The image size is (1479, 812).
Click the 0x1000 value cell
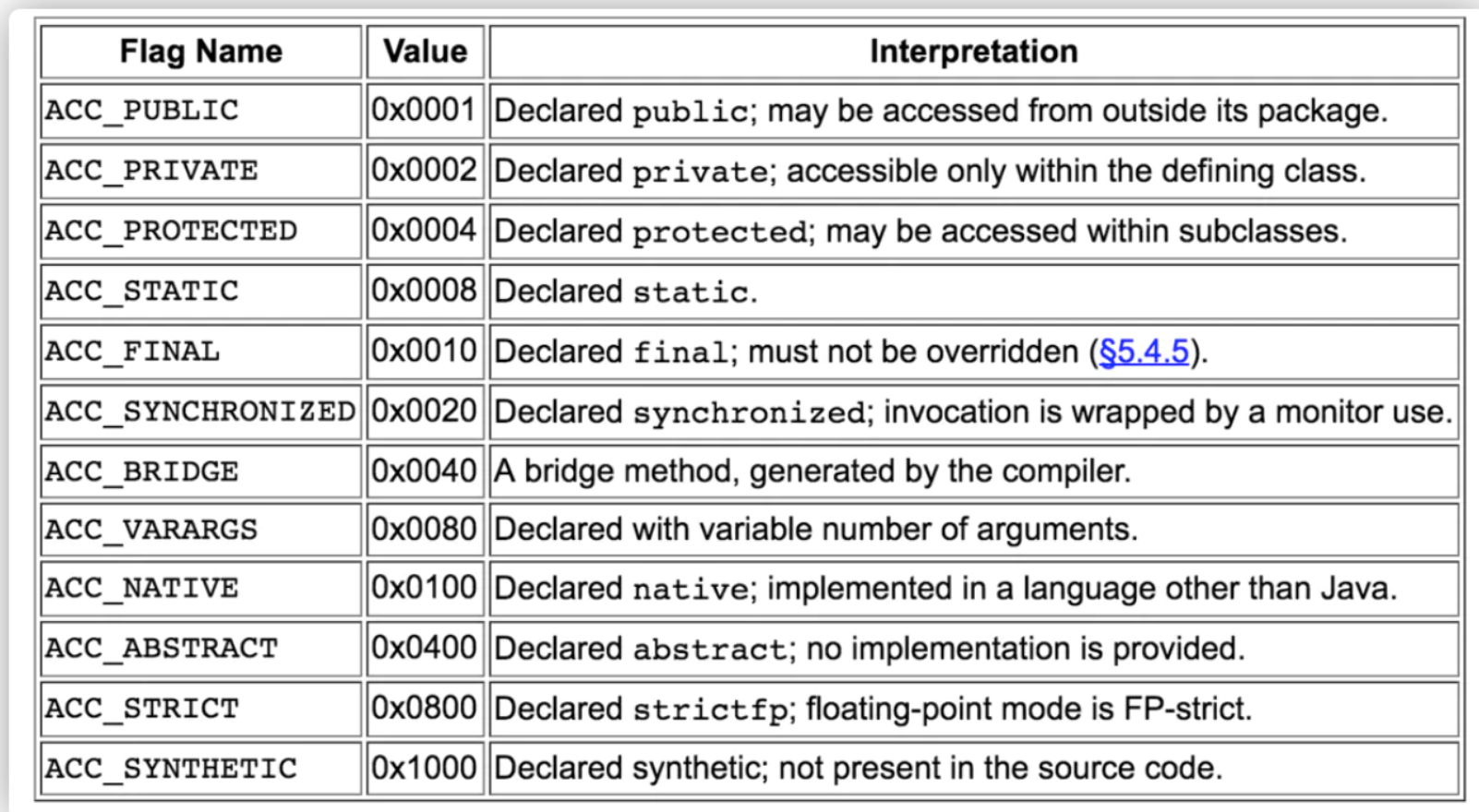426,768
